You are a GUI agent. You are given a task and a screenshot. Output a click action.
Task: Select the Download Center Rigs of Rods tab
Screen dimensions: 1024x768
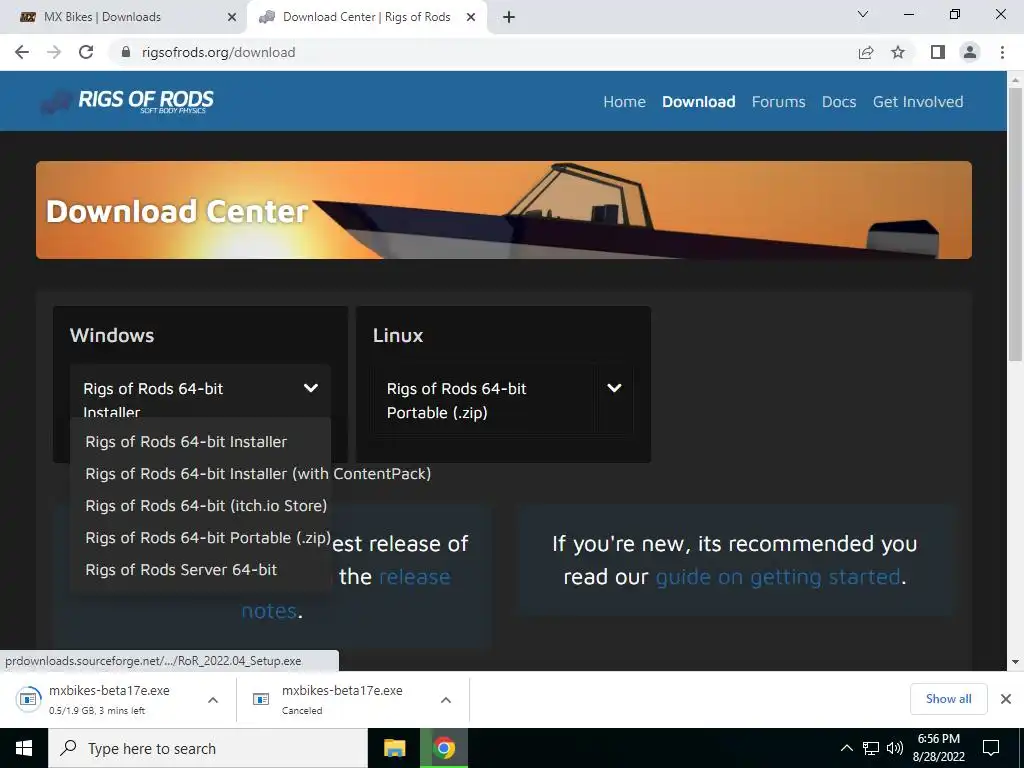pos(366,17)
